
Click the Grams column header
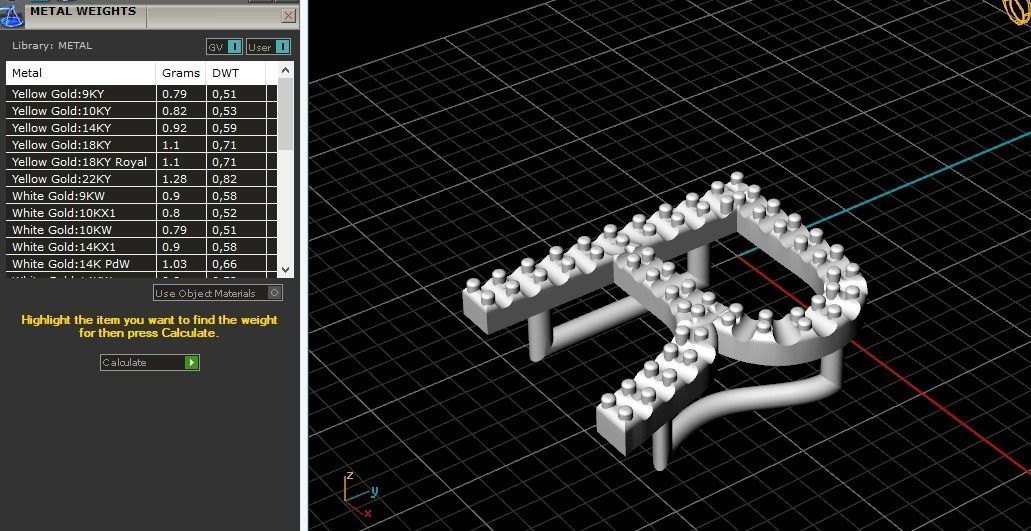click(x=181, y=73)
